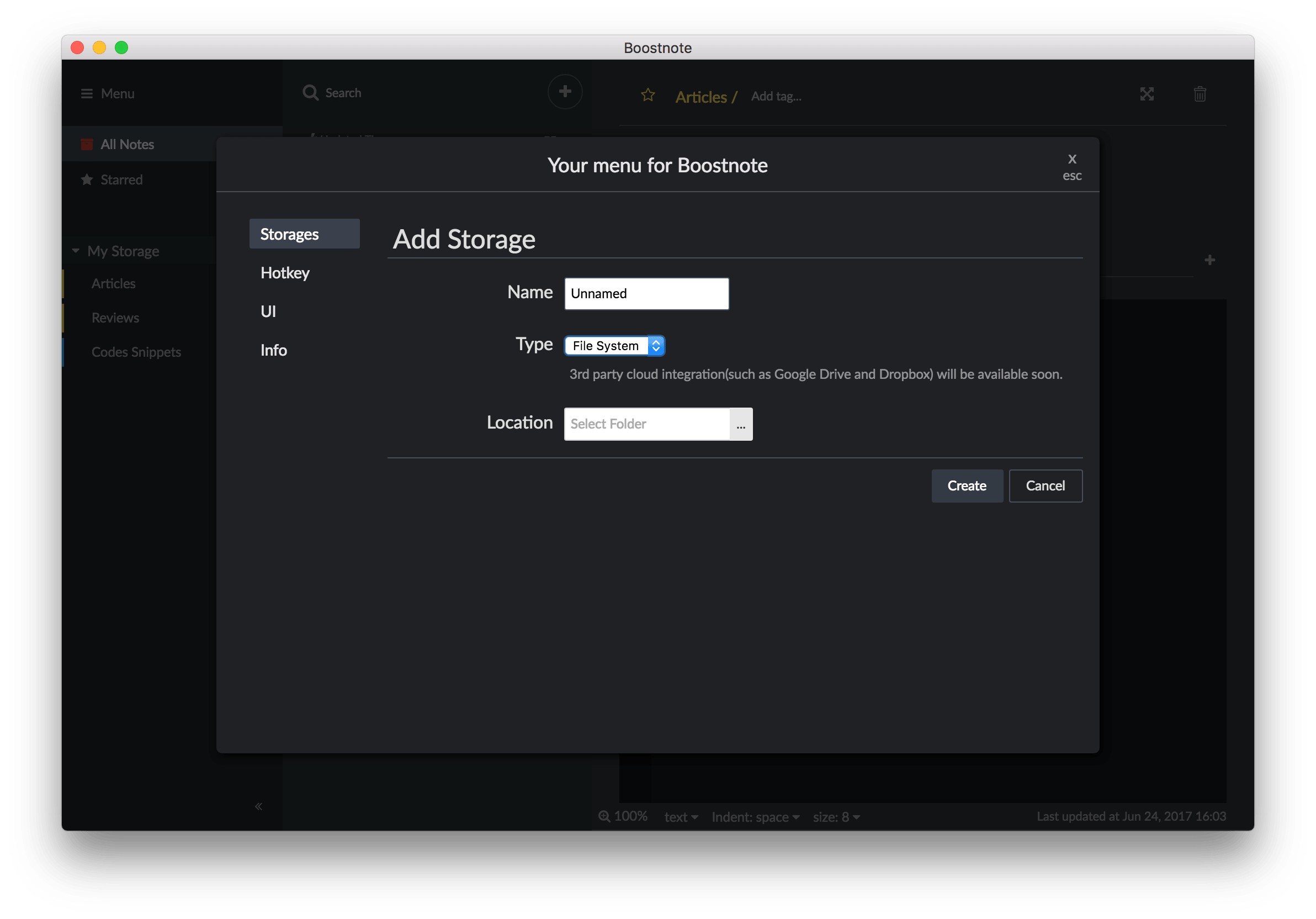Click the search magnifier icon
This screenshot has width=1316, height=919.
pos(310,92)
